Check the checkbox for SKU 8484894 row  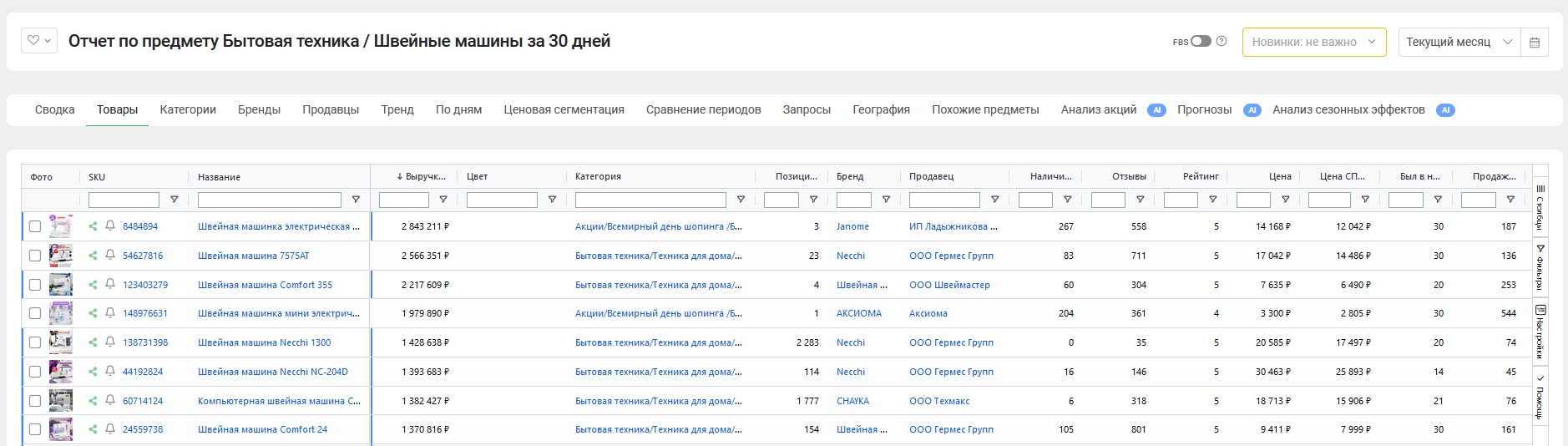35,226
